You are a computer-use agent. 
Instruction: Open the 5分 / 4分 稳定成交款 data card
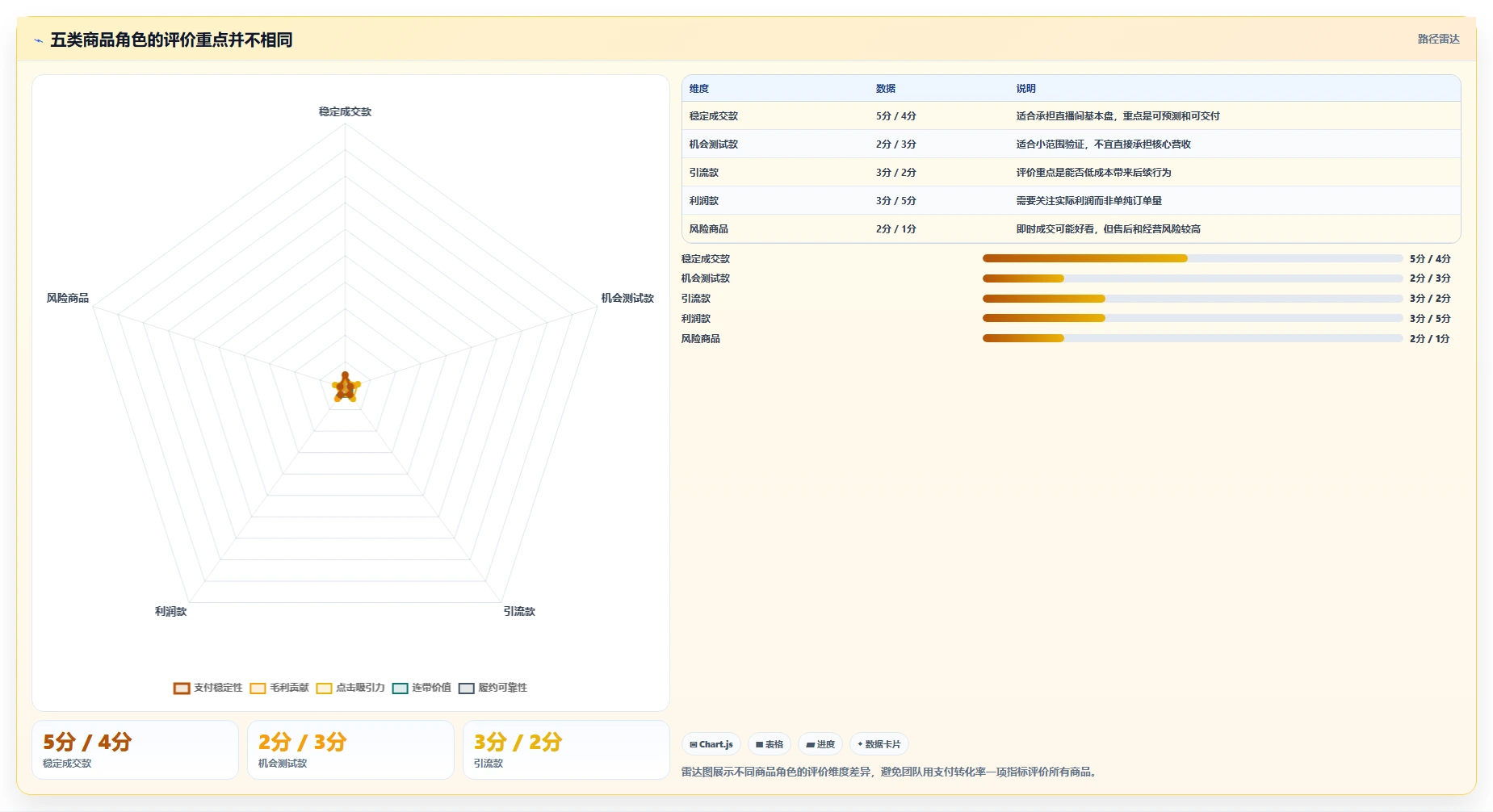pyautogui.click(x=135, y=750)
